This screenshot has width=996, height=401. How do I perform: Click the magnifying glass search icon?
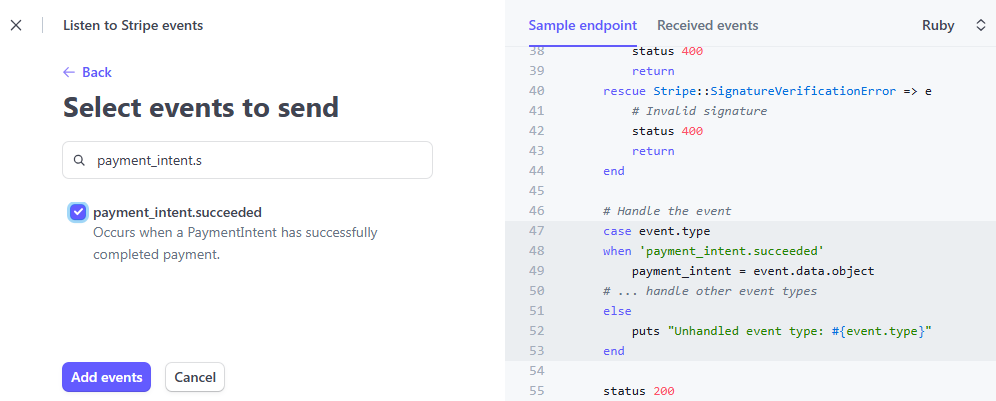(79, 160)
